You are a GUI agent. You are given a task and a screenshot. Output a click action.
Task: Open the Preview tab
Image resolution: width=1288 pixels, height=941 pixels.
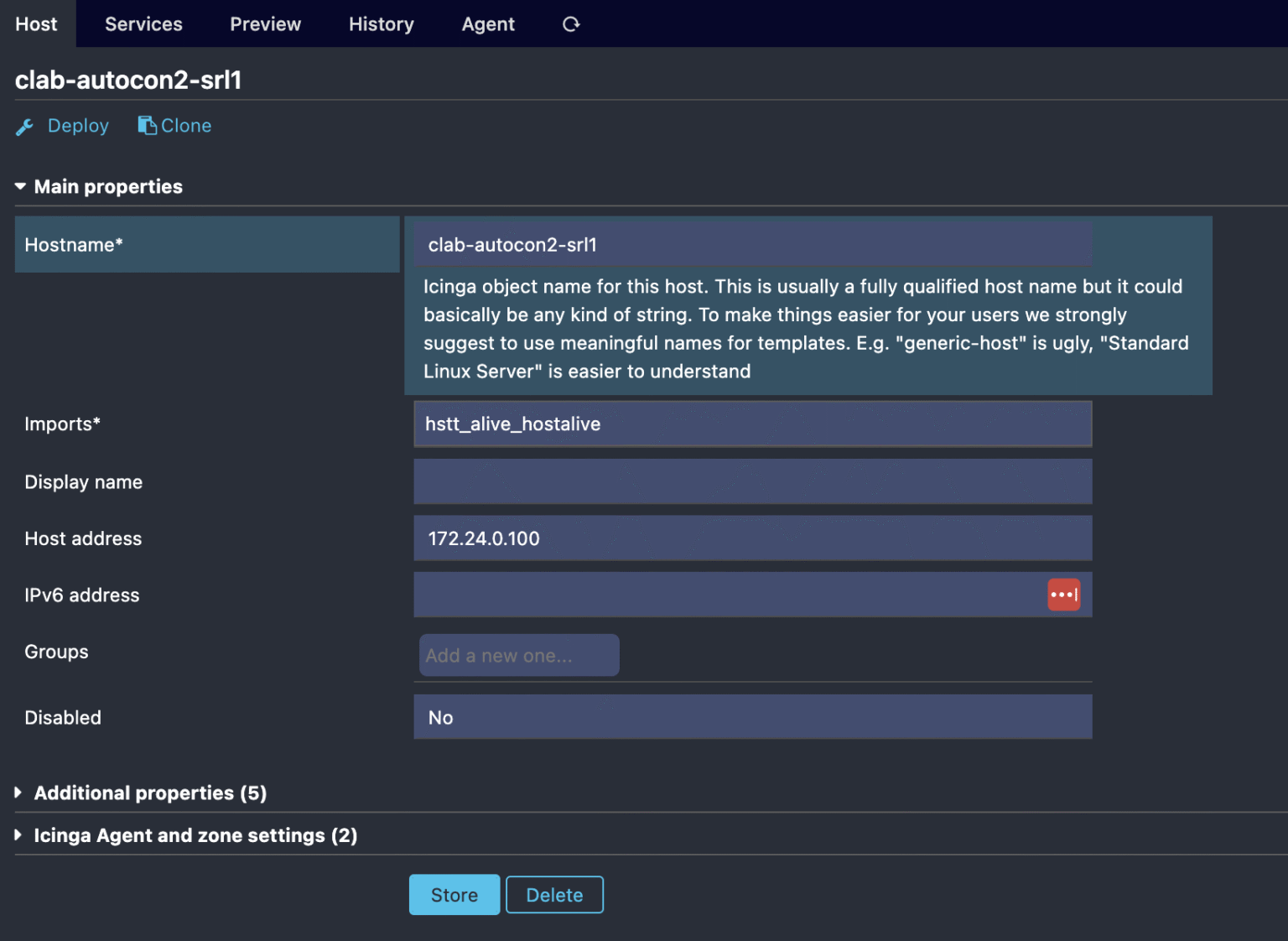click(x=265, y=23)
